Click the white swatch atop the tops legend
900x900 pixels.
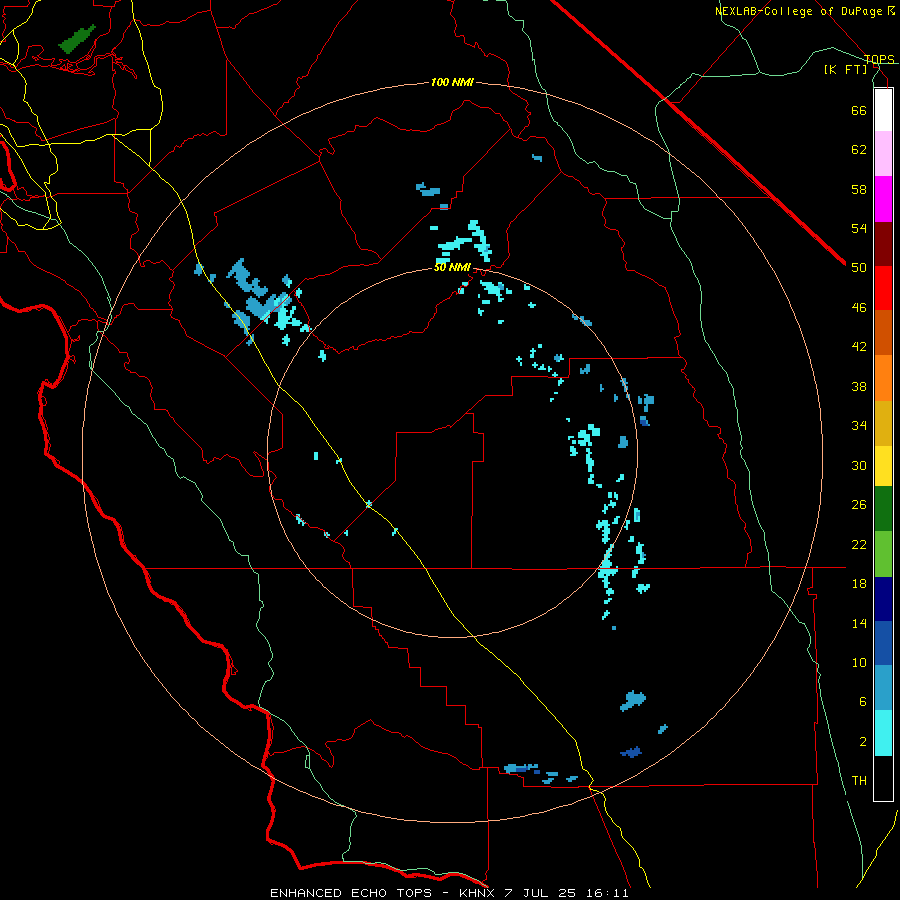click(x=883, y=110)
